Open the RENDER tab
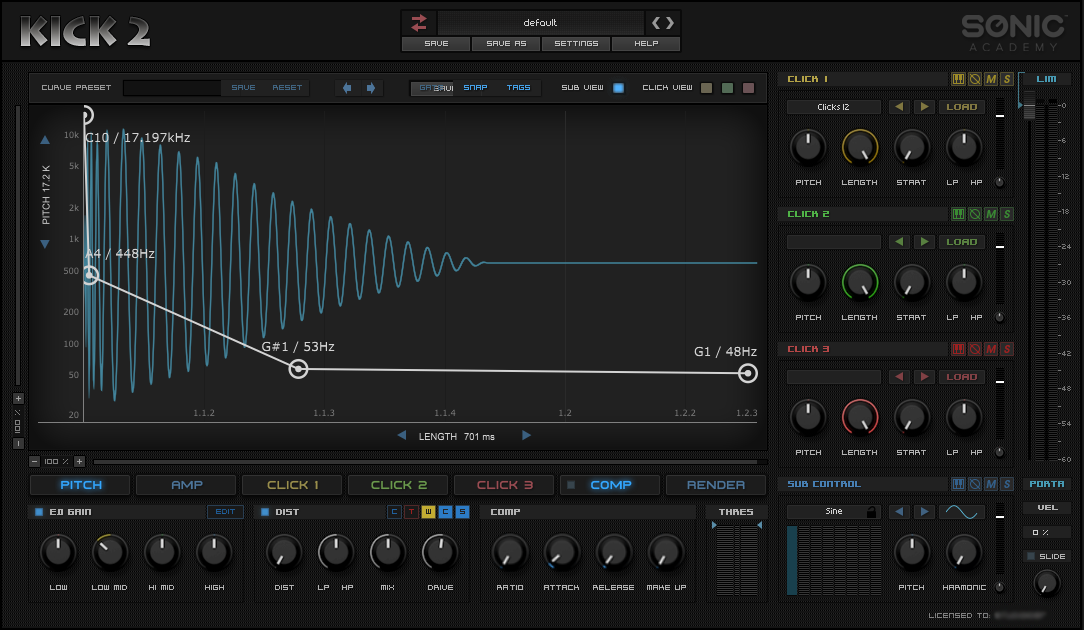The width and height of the screenshot is (1084, 630). [716, 485]
